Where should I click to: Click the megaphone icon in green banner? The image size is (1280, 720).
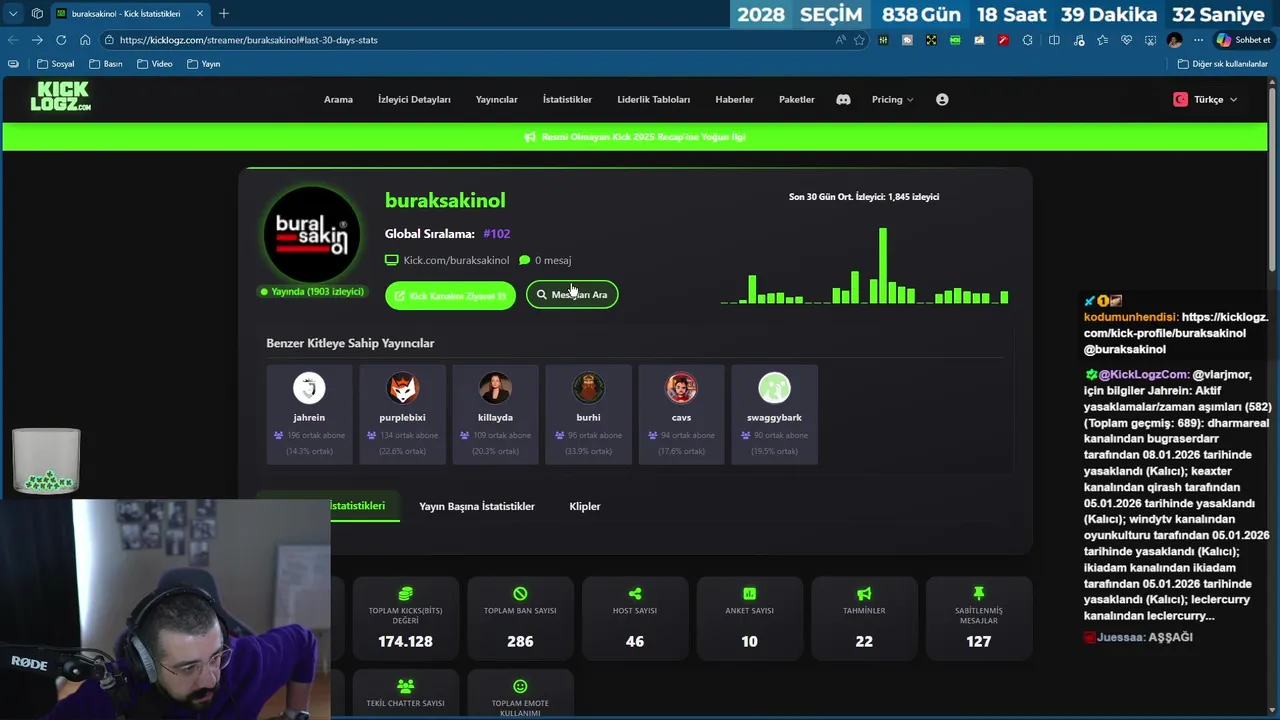[530, 137]
